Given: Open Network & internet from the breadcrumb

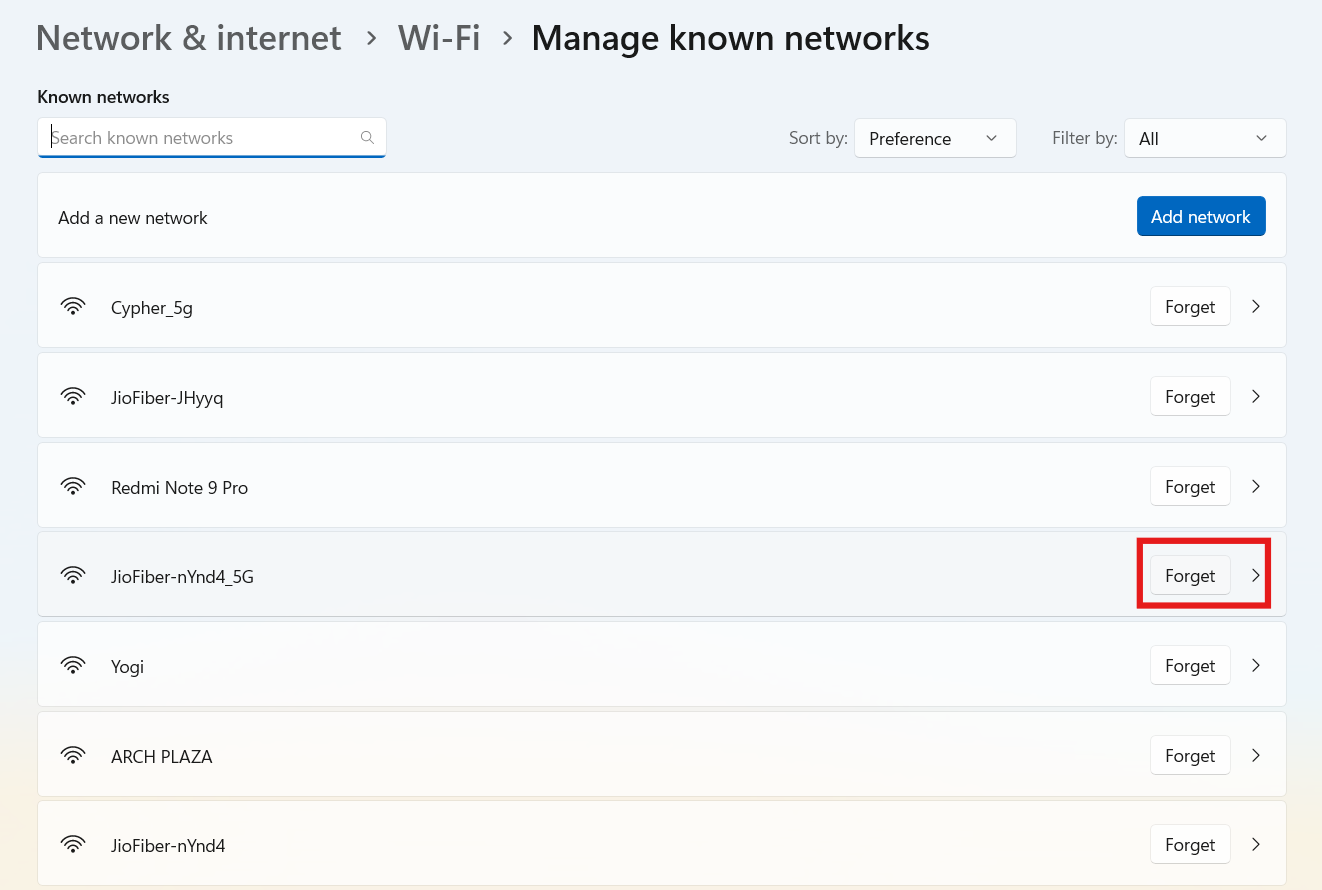Looking at the screenshot, I should (188, 37).
